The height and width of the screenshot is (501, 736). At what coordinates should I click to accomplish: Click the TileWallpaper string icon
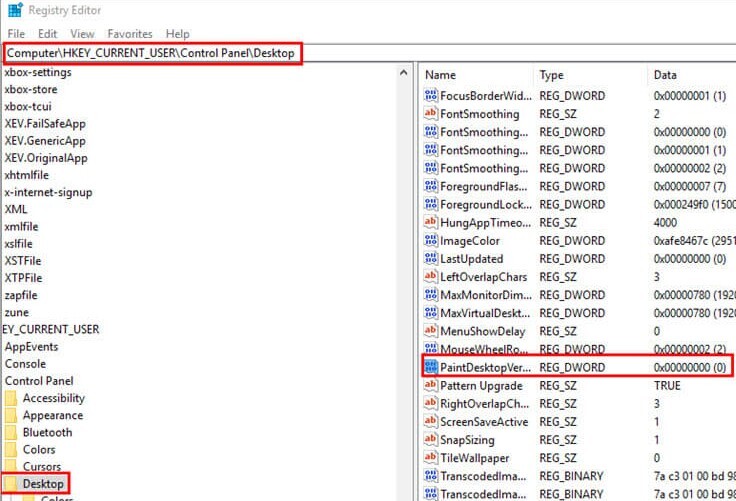pyautogui.click(x=430, y=457)
